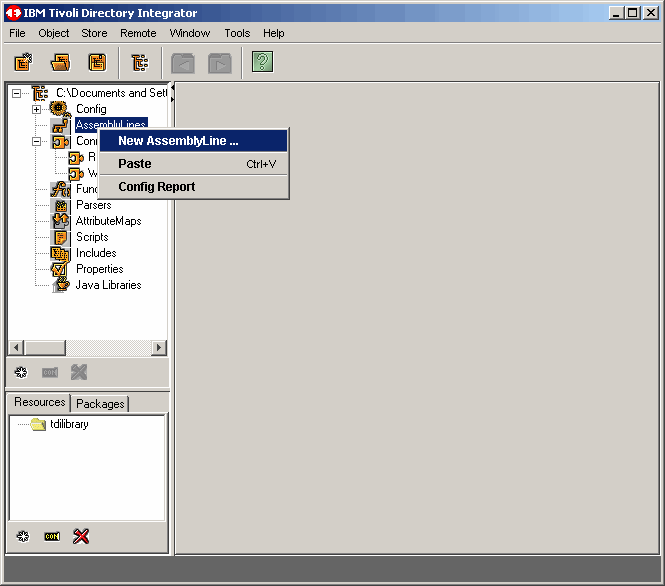Image resolution: width=665 pixels, height=586 pixels.
Task: Click the Java Libraries coffee cup icon
Action: point(60,285)
